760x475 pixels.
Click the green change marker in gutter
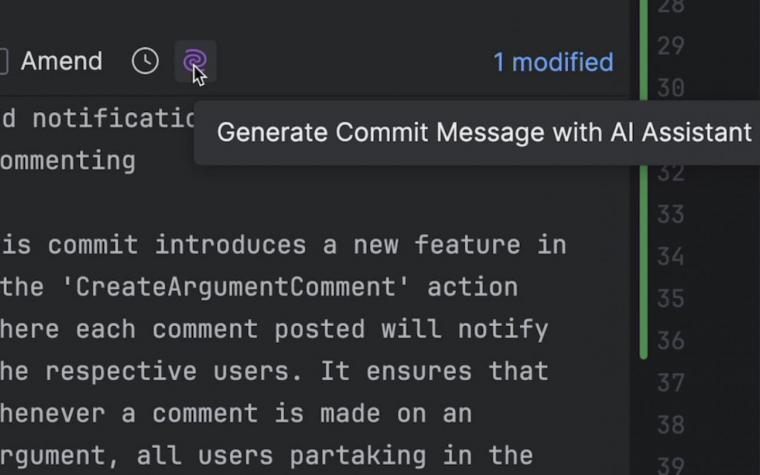click(644, 179)
